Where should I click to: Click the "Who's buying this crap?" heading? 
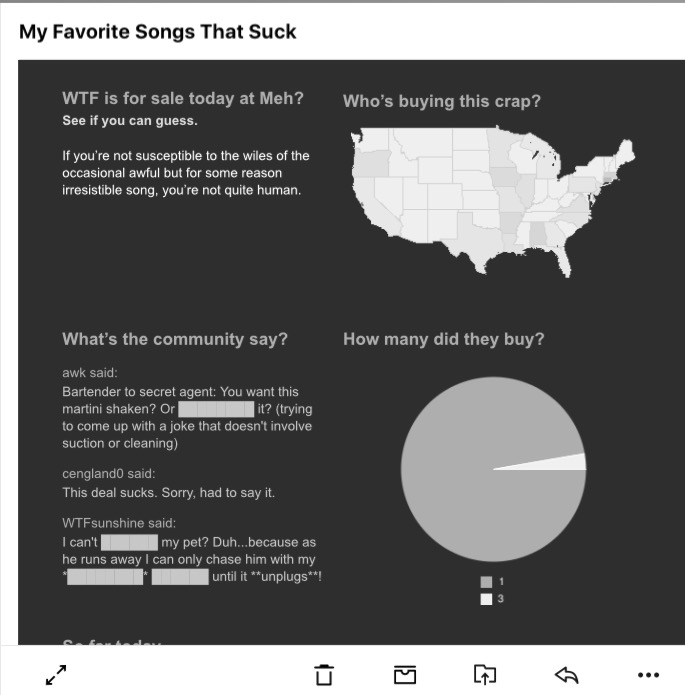click(x=442, y=101)
